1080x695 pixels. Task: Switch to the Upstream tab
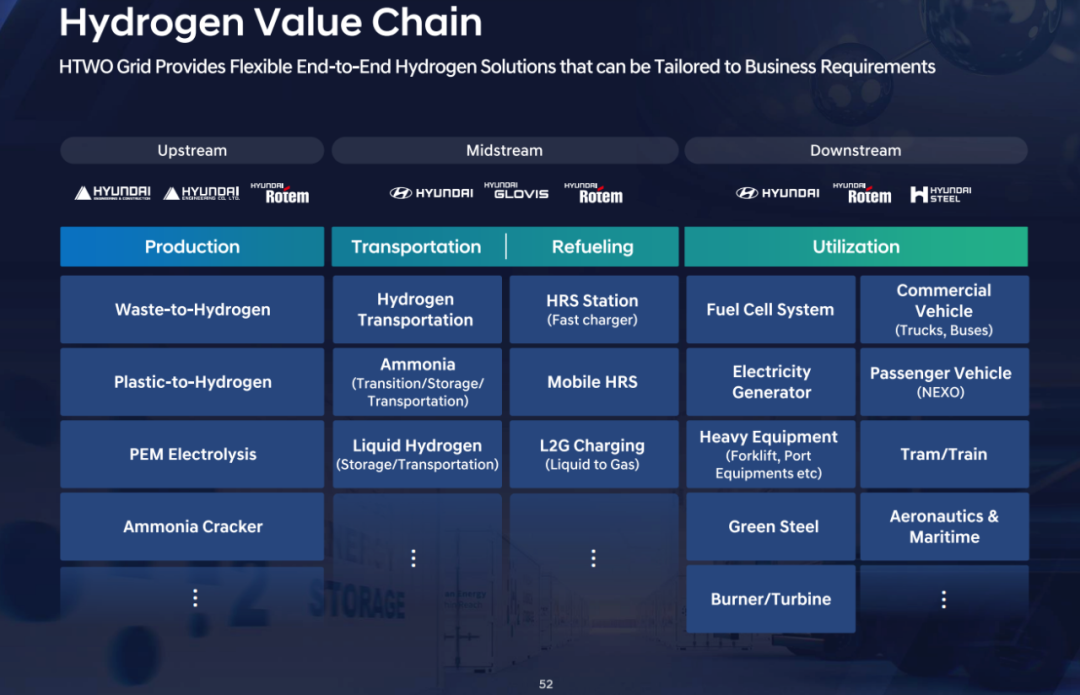point(192,151)
